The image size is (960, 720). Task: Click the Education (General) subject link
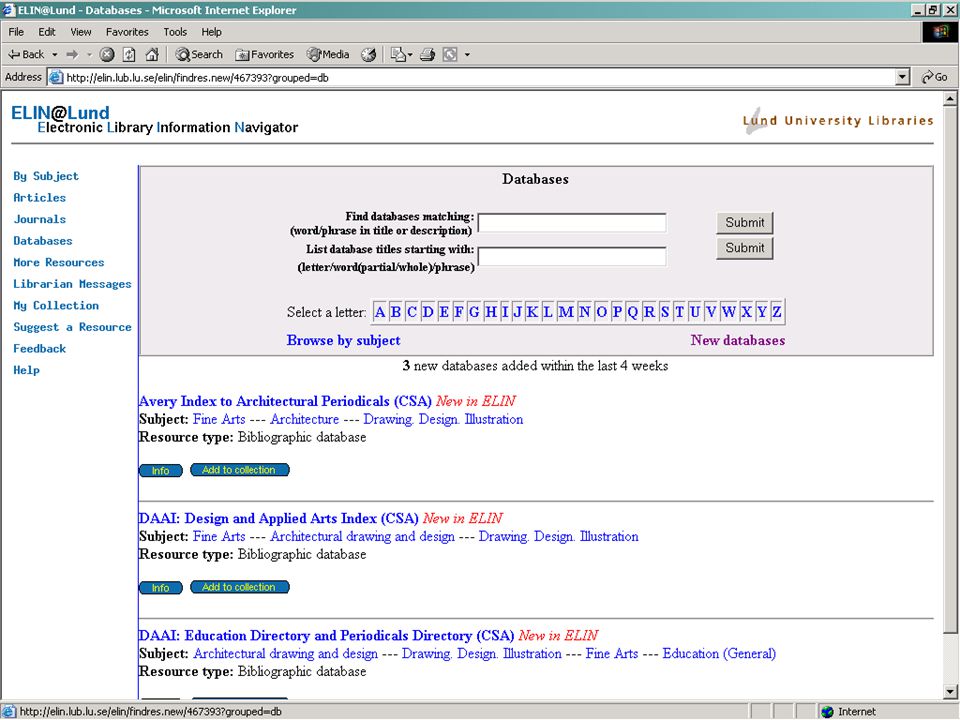click(x=719, y=654)
